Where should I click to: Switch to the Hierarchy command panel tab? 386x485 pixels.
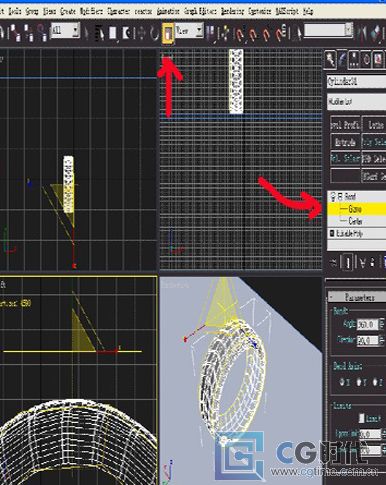[354, 59]
